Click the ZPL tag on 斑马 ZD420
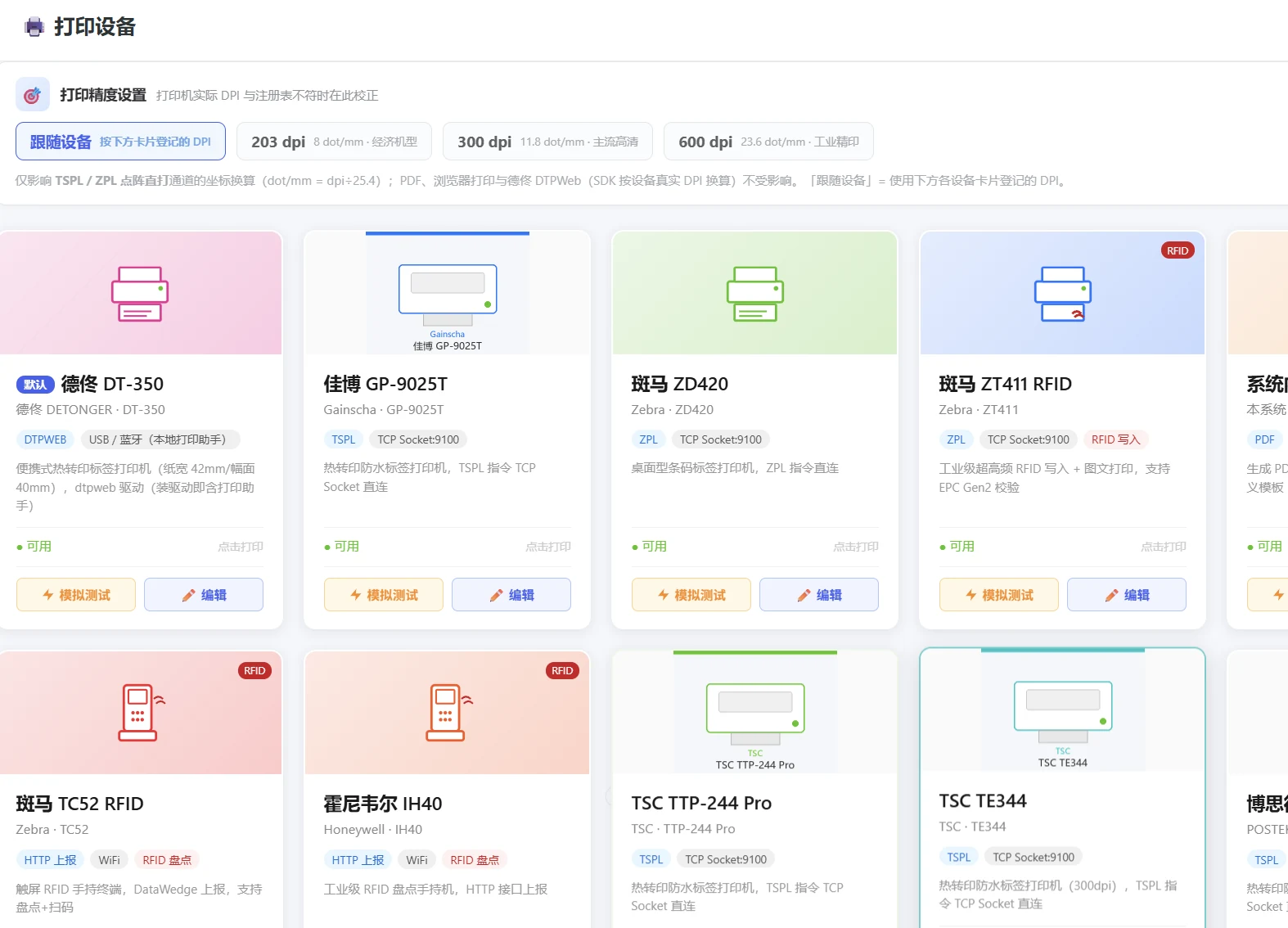 (649, 439)
